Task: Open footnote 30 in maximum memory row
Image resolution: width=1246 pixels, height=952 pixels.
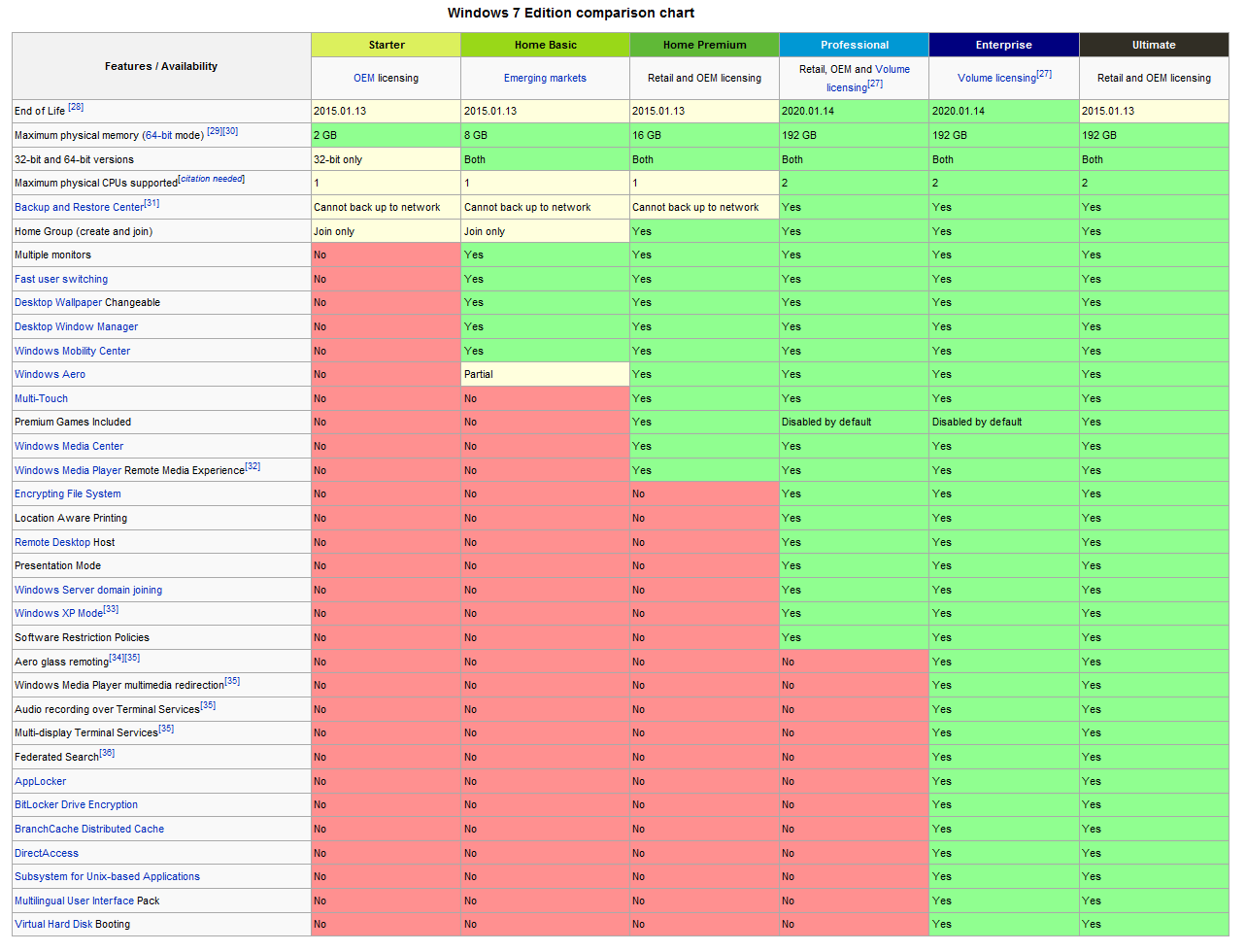Action: 230,131
